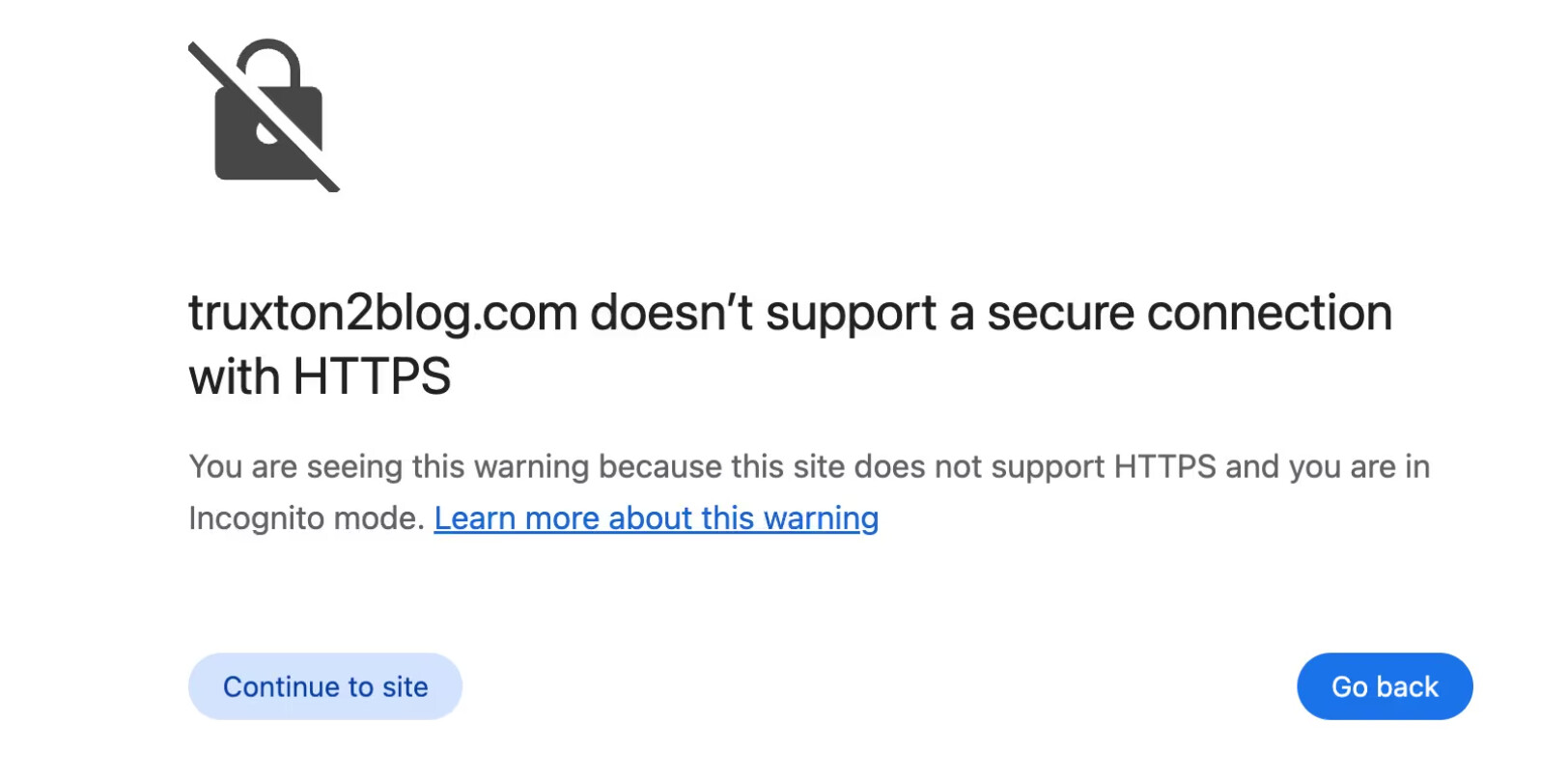Click the truxton2blog.com domain in the heading

383,314
